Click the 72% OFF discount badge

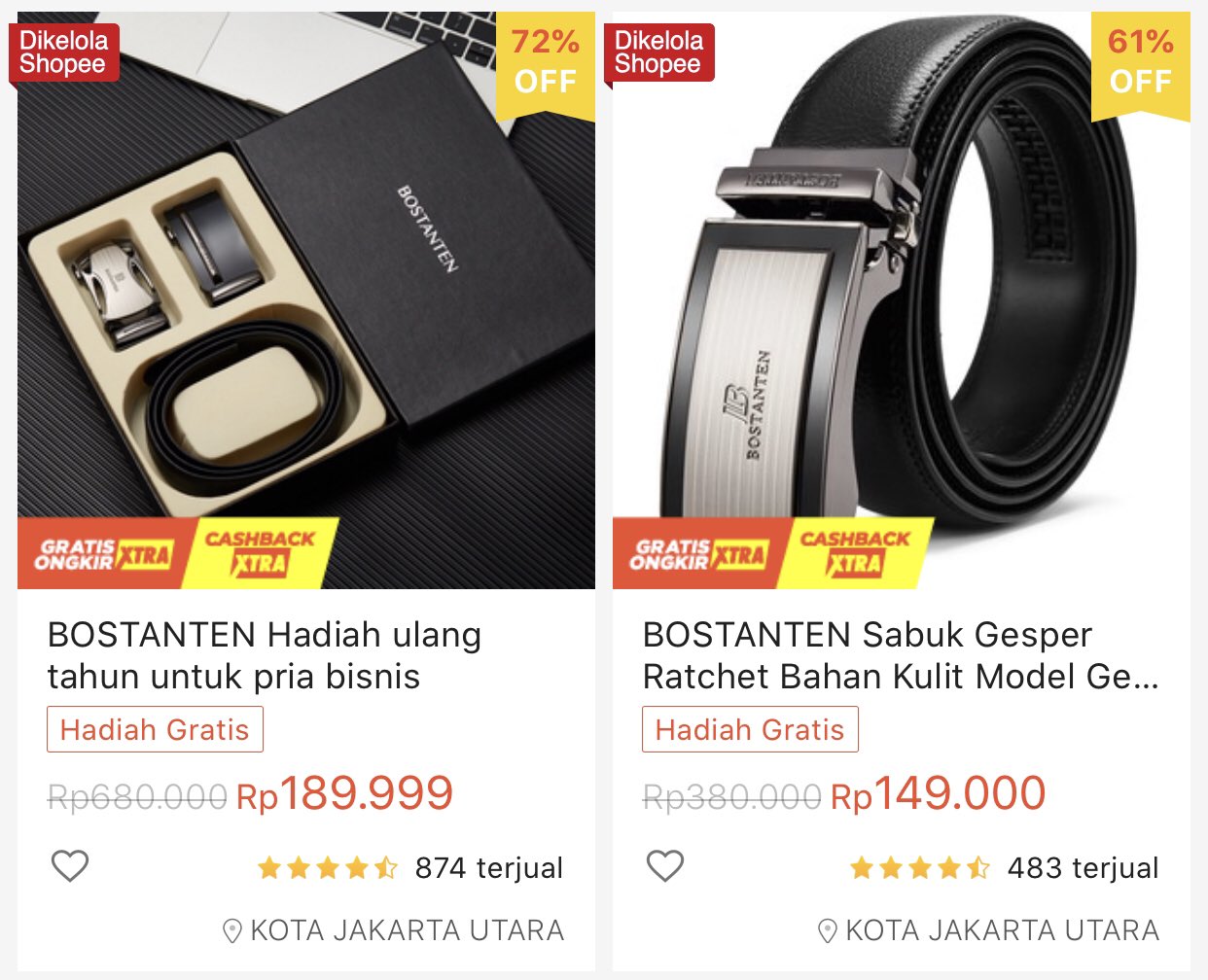coord(546,62)
